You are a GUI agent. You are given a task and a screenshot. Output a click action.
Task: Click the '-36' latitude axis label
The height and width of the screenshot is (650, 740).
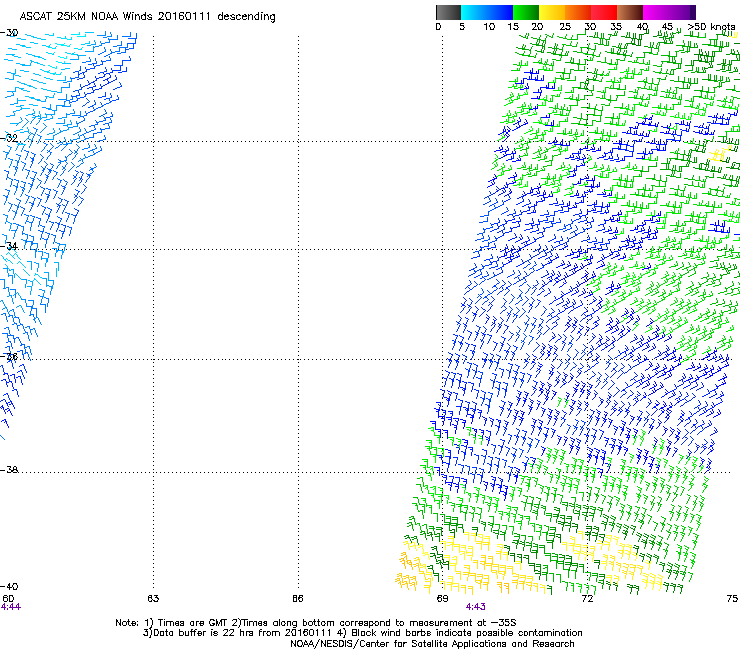9,356
